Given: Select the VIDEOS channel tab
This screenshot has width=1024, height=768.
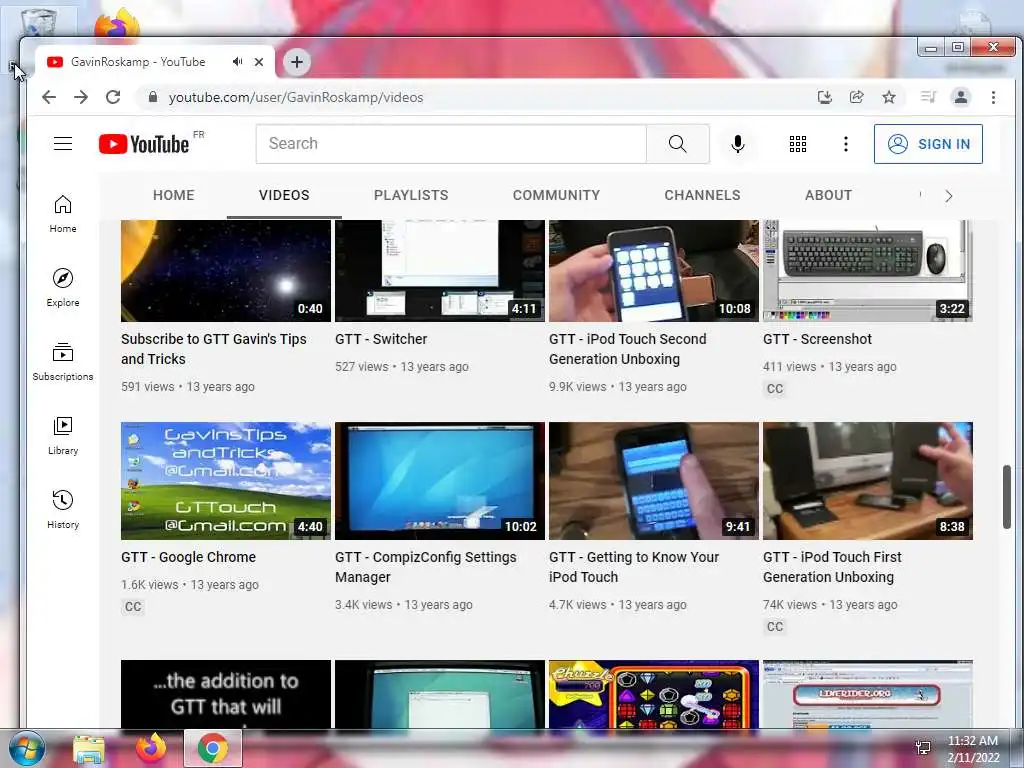Looking at the screenshot, I should 284,195.
